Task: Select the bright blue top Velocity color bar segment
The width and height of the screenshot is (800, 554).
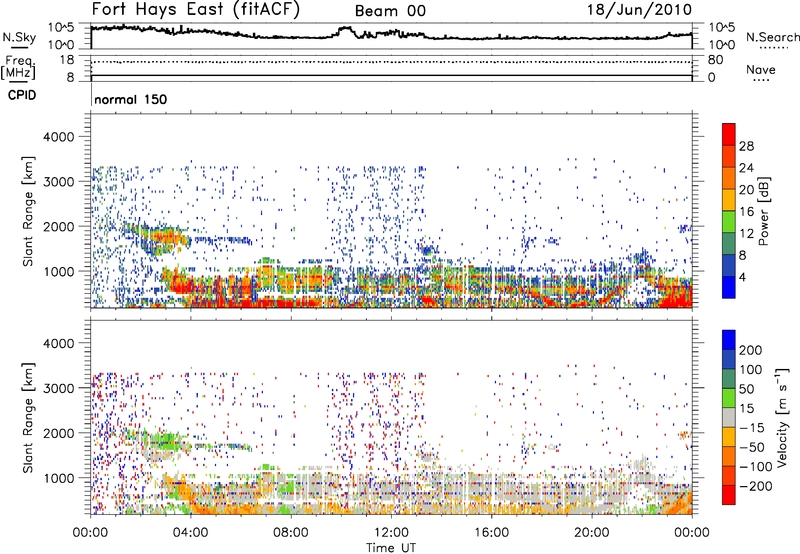Action: point(729,340)
